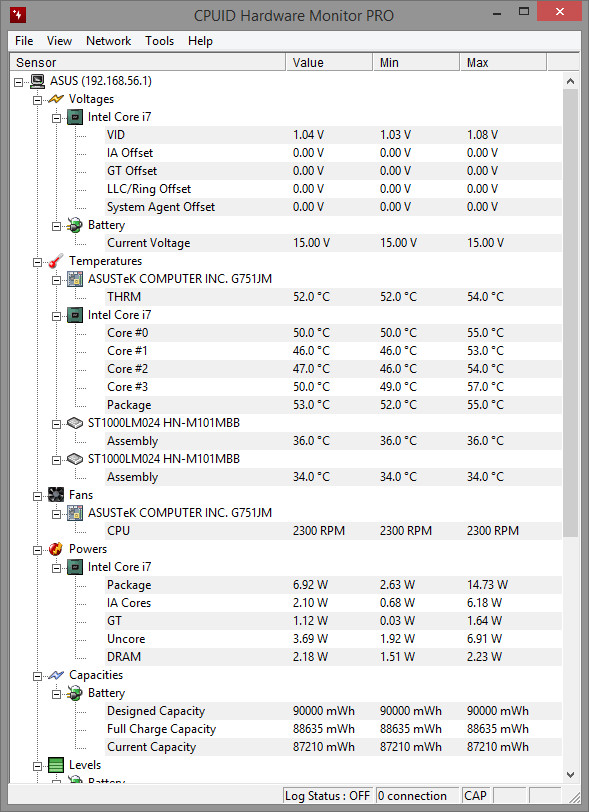Image resolution: width=589 pixels, height=812 pixels.
Task: Collapse Battery node under Capacities
Action: pos(56,694)
